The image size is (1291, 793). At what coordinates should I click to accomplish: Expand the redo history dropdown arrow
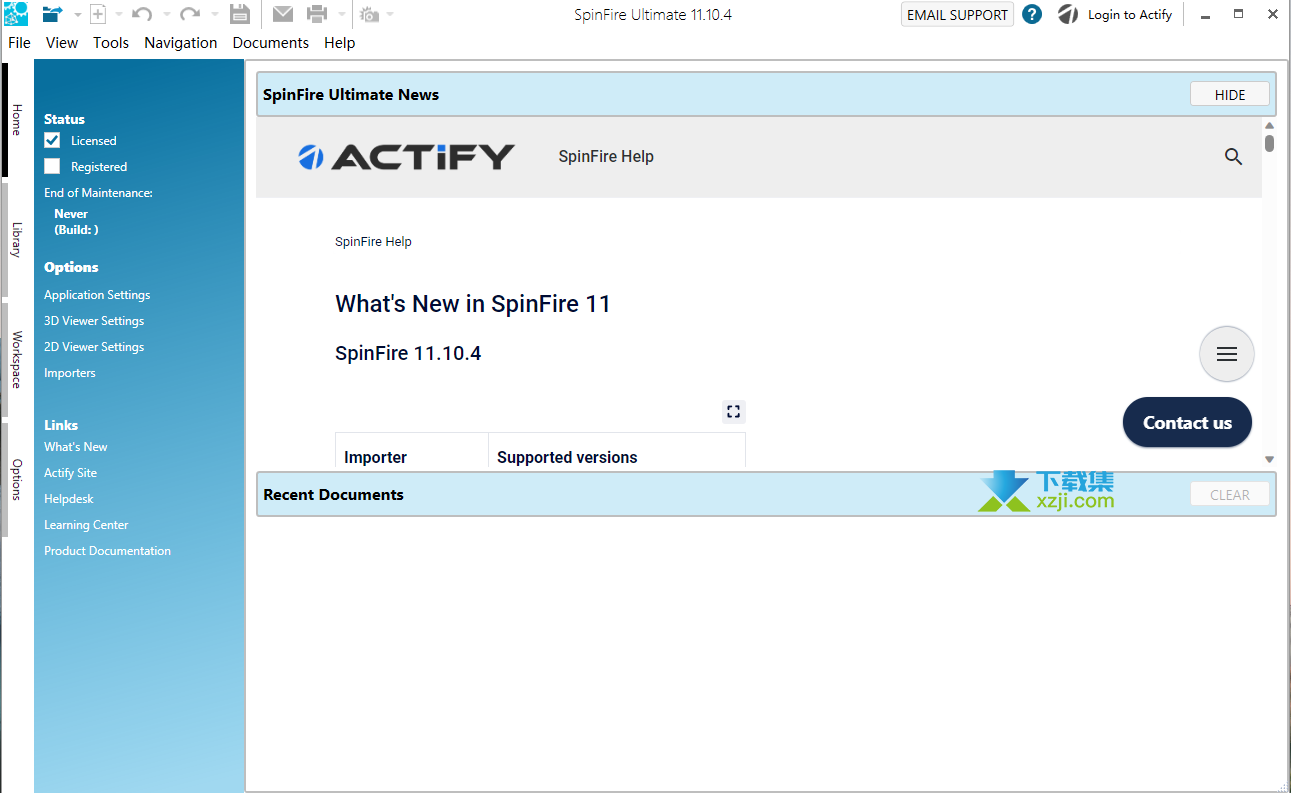(213, 14)
